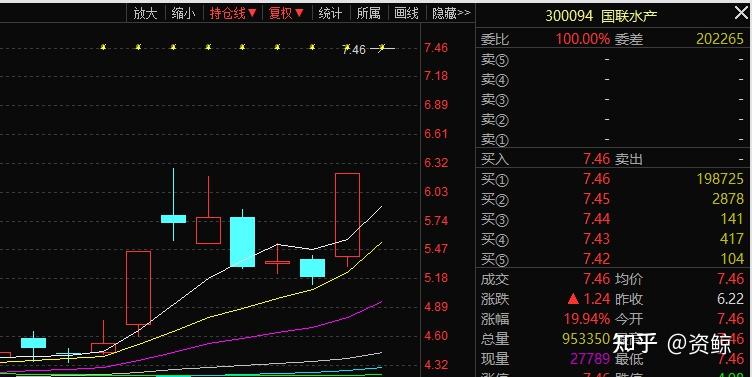Select the 卖① order book row

612,140
